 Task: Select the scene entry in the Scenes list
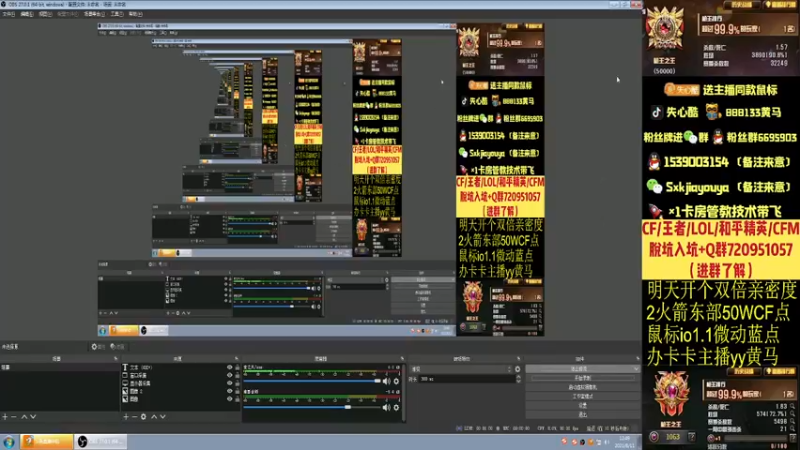click(x=59, y=367)
